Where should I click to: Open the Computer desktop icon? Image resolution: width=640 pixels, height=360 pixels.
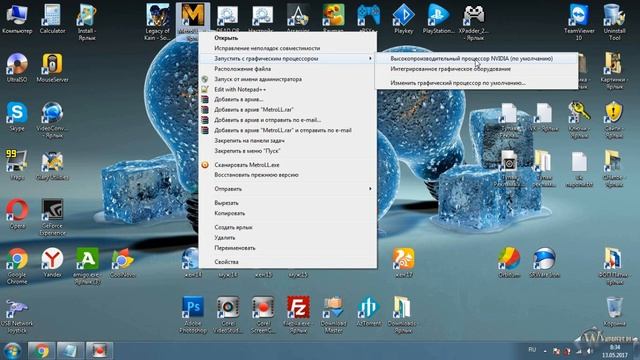pyautogui.click(x=17, y=19)
